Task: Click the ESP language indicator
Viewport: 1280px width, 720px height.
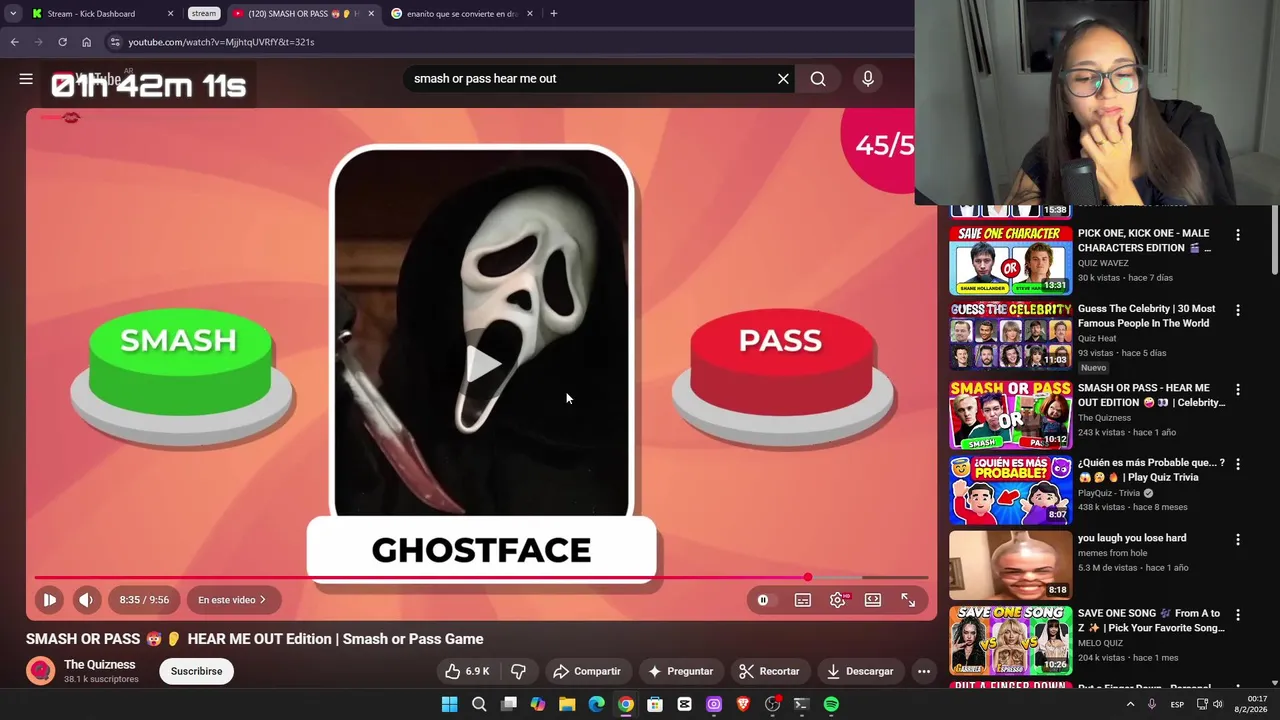Action: tap(1177, 704)
